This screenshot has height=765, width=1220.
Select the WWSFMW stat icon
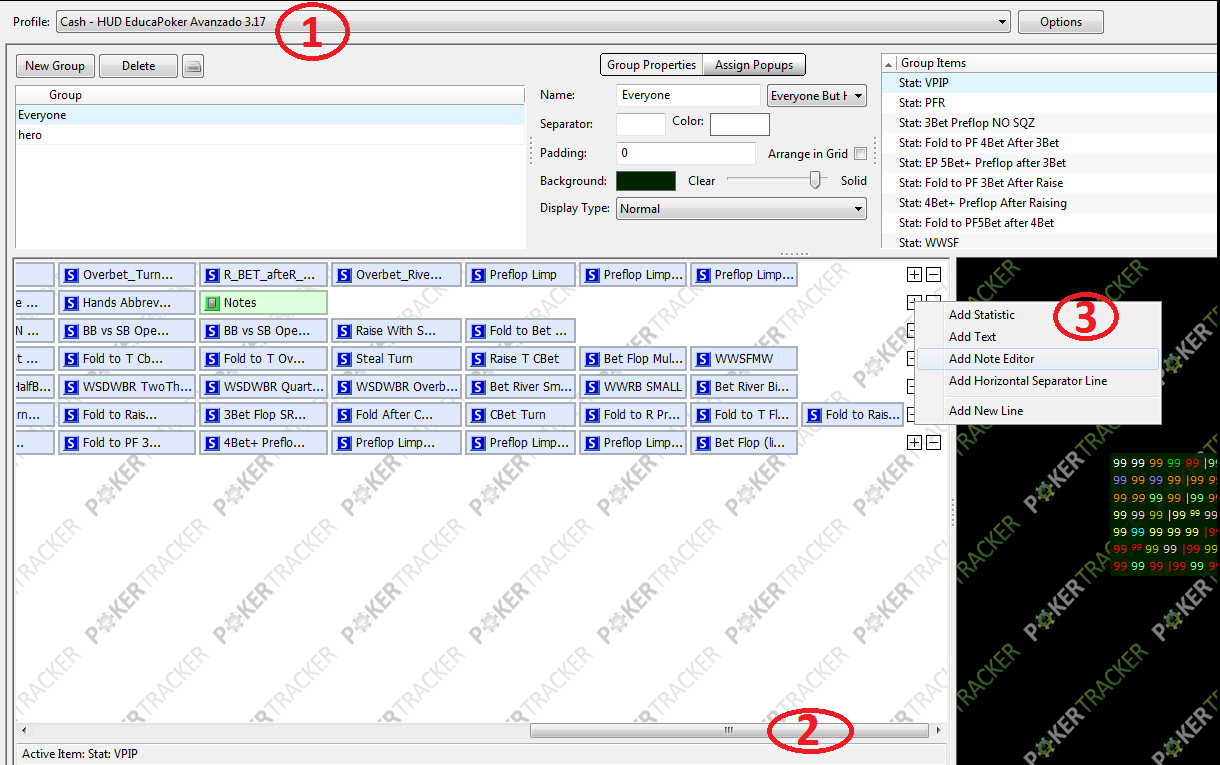click(x=702, y=359)
